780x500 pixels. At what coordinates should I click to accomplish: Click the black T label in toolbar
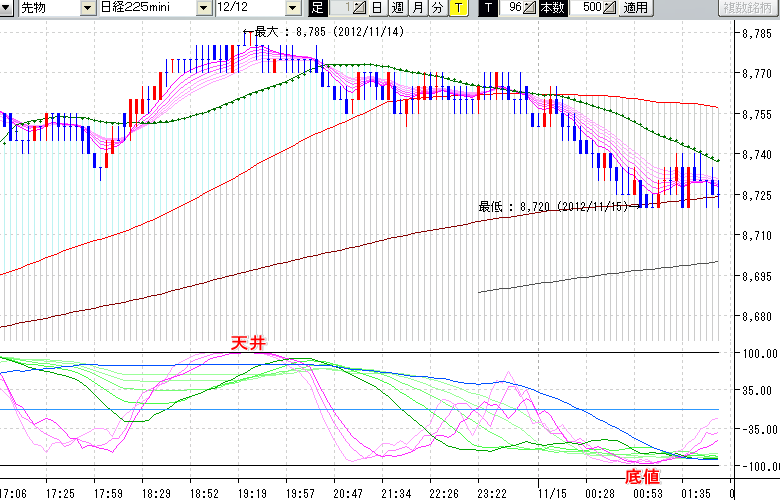(488, 9)
